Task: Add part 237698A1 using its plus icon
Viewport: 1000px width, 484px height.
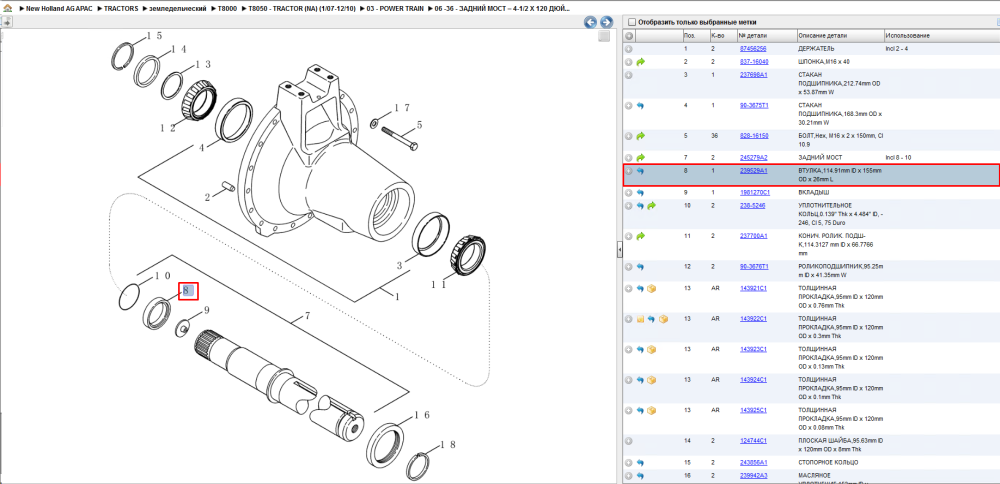Action: (x=629, y=75)
